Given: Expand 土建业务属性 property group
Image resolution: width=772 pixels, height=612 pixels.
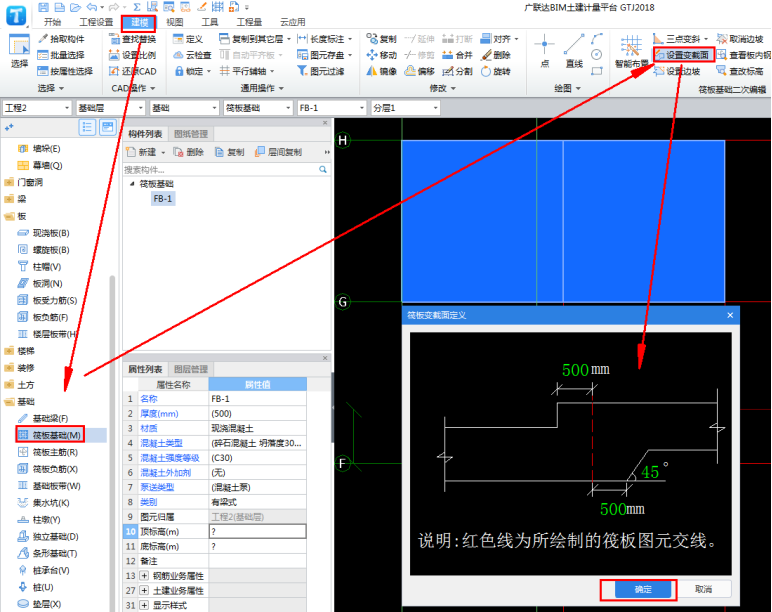Looking at the screenshot, I should 144,590.
